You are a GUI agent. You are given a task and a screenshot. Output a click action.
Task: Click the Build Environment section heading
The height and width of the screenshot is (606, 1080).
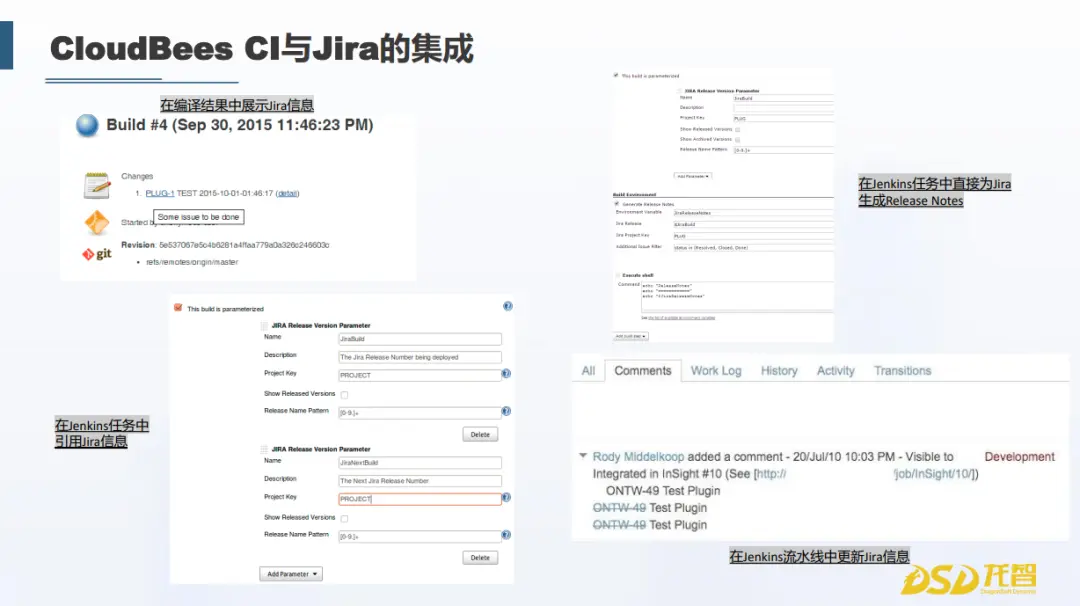point(634,194)
